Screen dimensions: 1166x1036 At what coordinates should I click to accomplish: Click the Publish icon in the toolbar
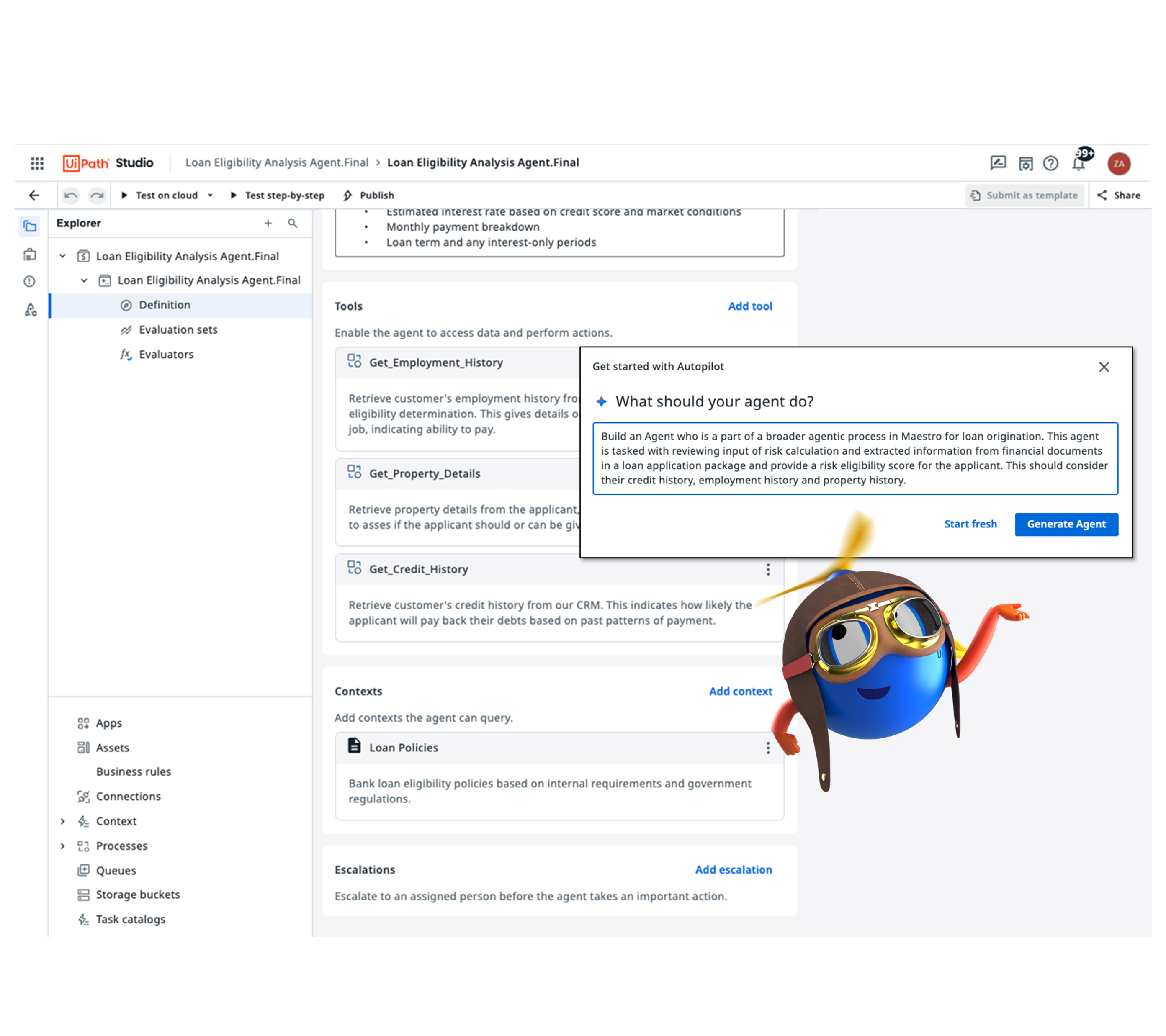347,195
